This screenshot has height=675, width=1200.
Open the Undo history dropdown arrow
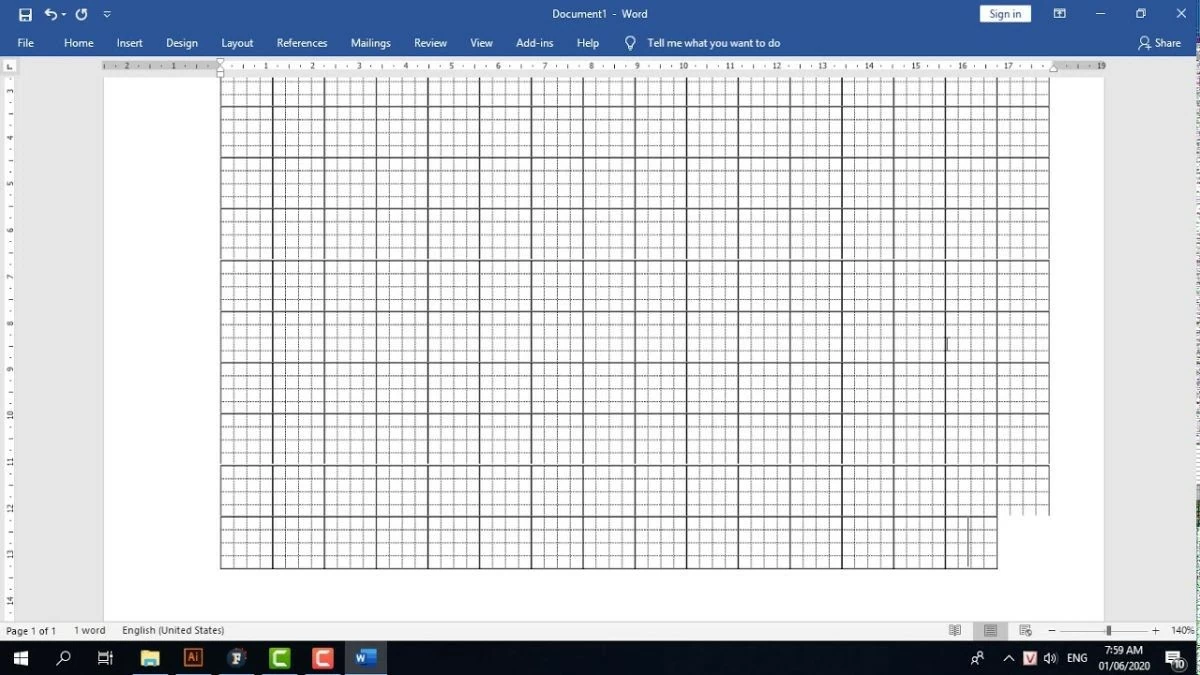coord(64,14)
